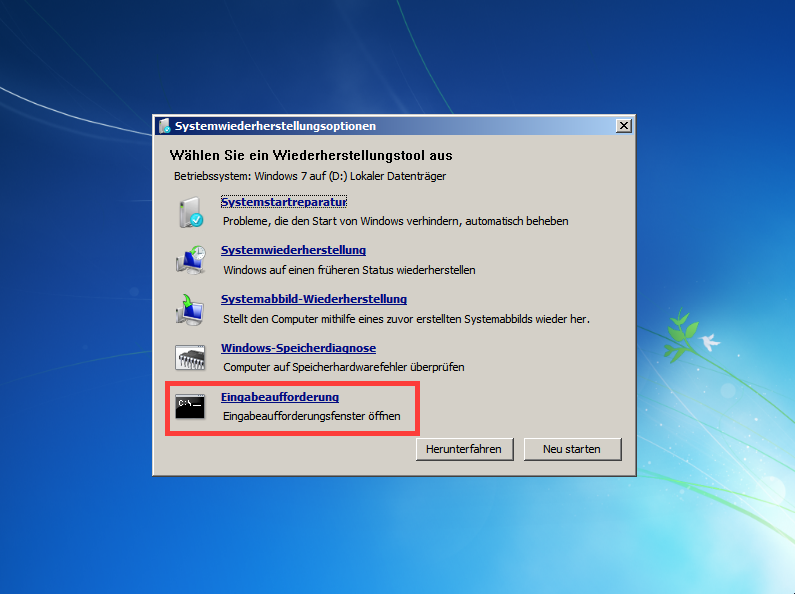
Task: Select the Systemabbild-Wiederherstellung link
Action: point(313,299)
